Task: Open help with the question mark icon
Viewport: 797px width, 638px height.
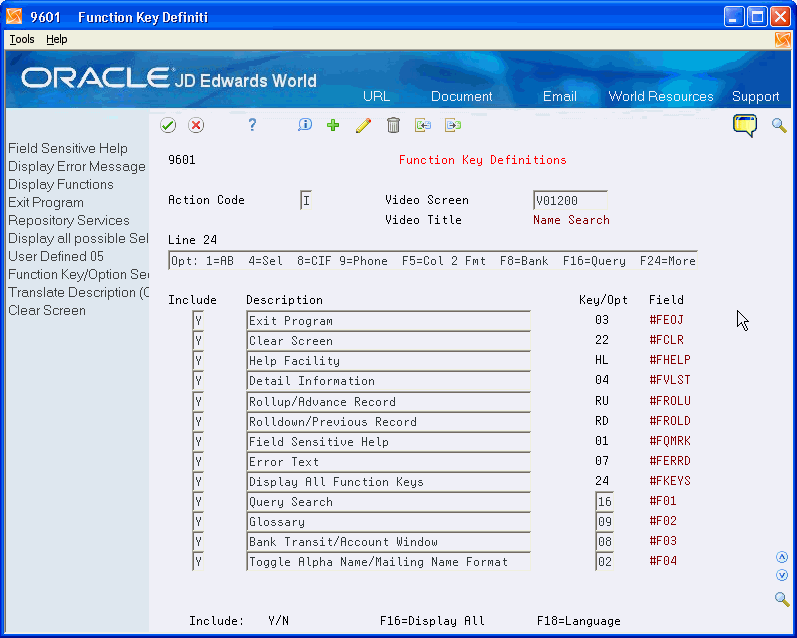Action: point(252,125)
